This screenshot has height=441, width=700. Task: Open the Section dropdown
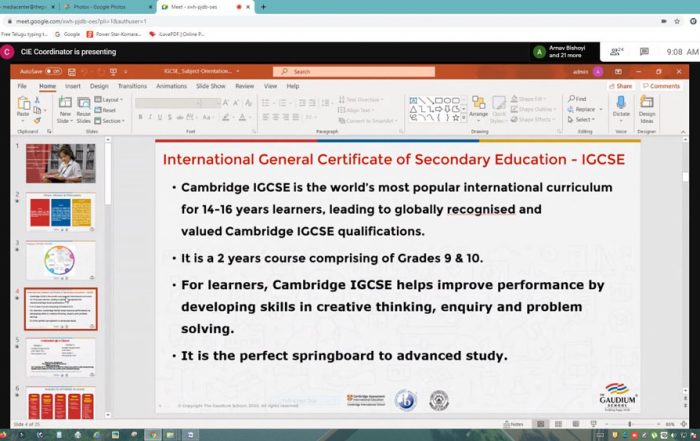[x=109, y=121]
